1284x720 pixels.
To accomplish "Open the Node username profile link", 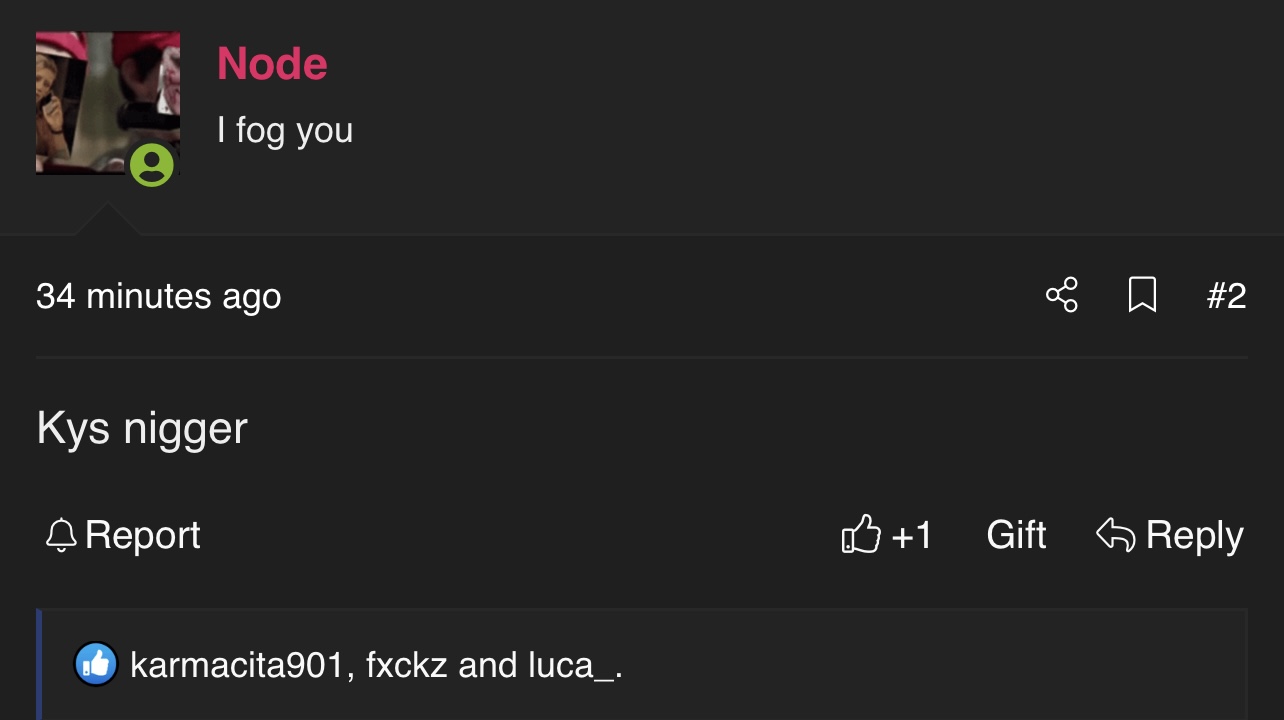I will pos(272,64).
